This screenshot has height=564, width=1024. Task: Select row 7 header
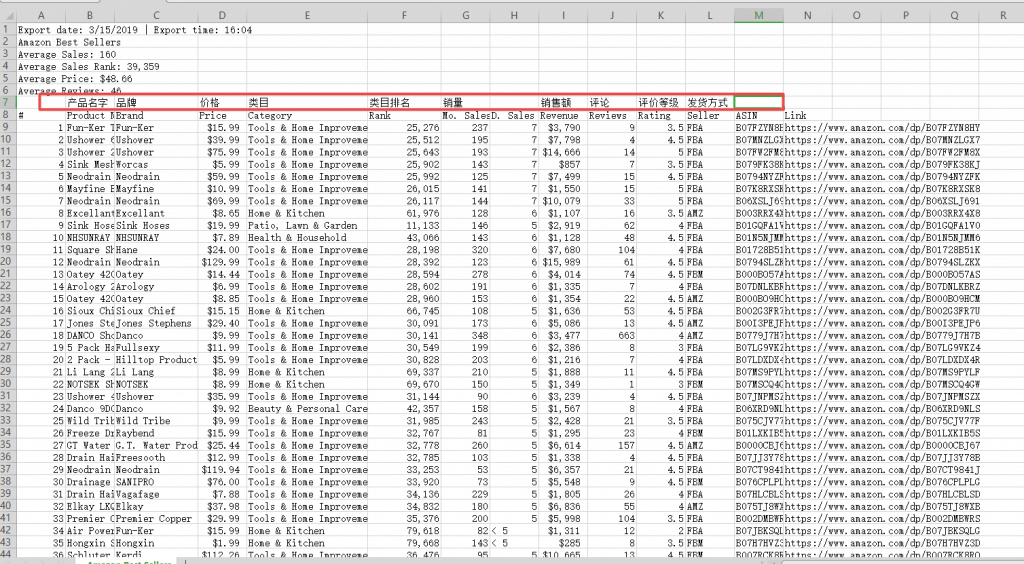tap(7, 102)
